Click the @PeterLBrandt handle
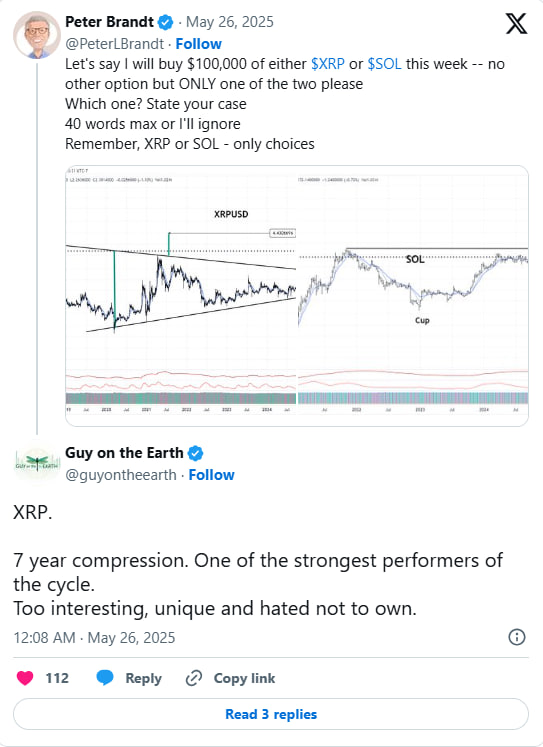543x747 pixels. 114,44
